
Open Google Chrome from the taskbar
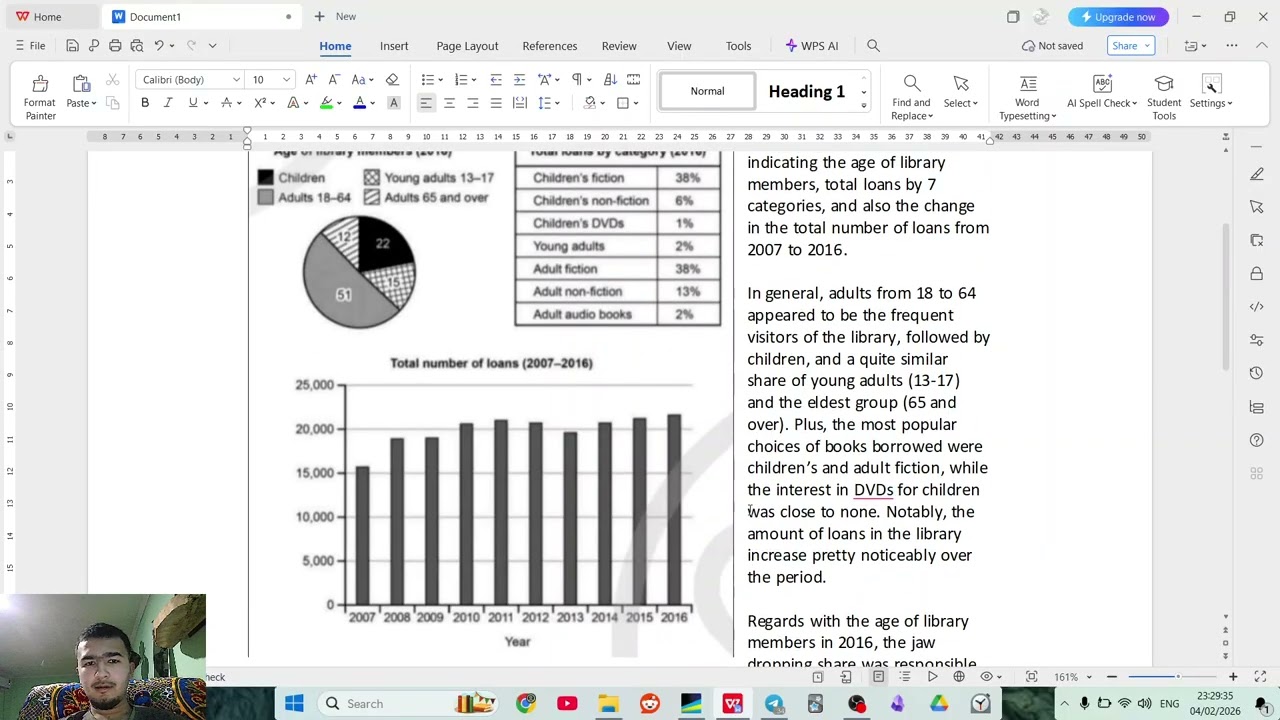tap(526, 704)
